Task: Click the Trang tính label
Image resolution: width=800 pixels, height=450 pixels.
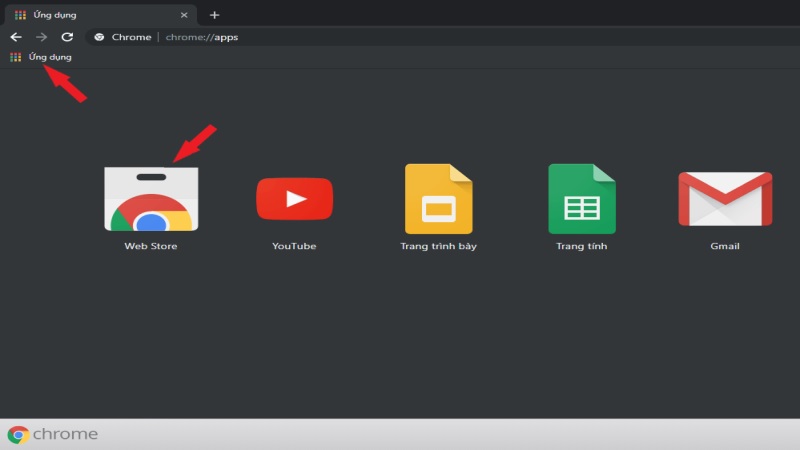Action: coord(582,246)
